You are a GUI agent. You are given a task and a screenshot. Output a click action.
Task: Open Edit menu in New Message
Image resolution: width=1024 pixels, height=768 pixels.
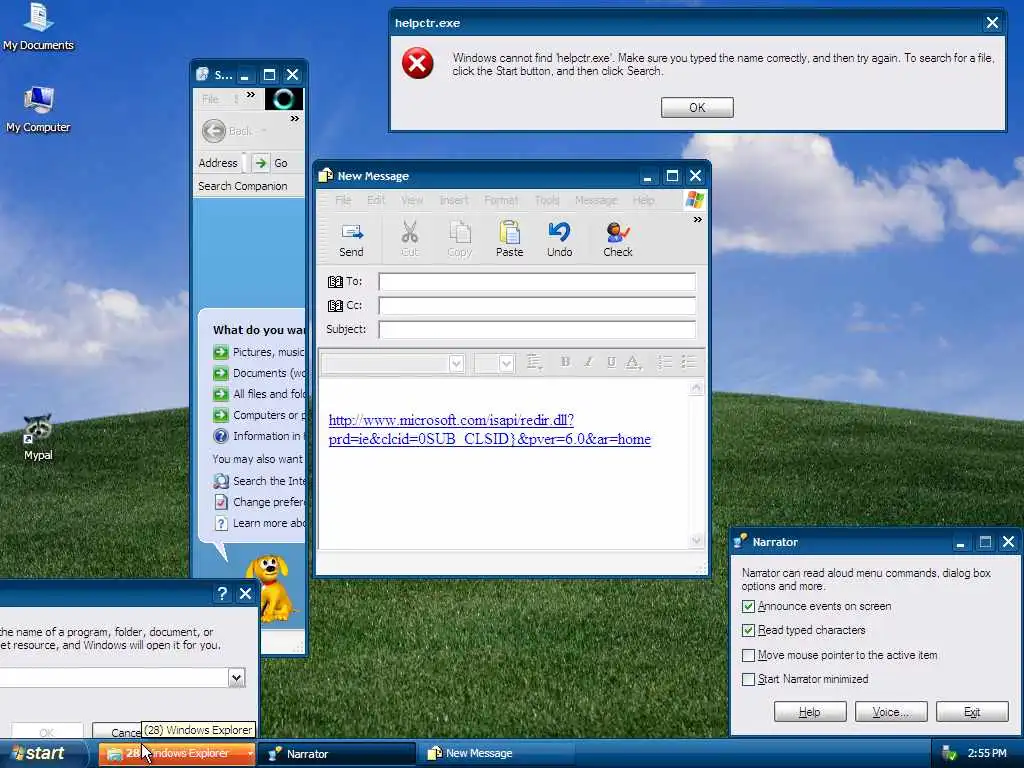[x=376, y=200]
